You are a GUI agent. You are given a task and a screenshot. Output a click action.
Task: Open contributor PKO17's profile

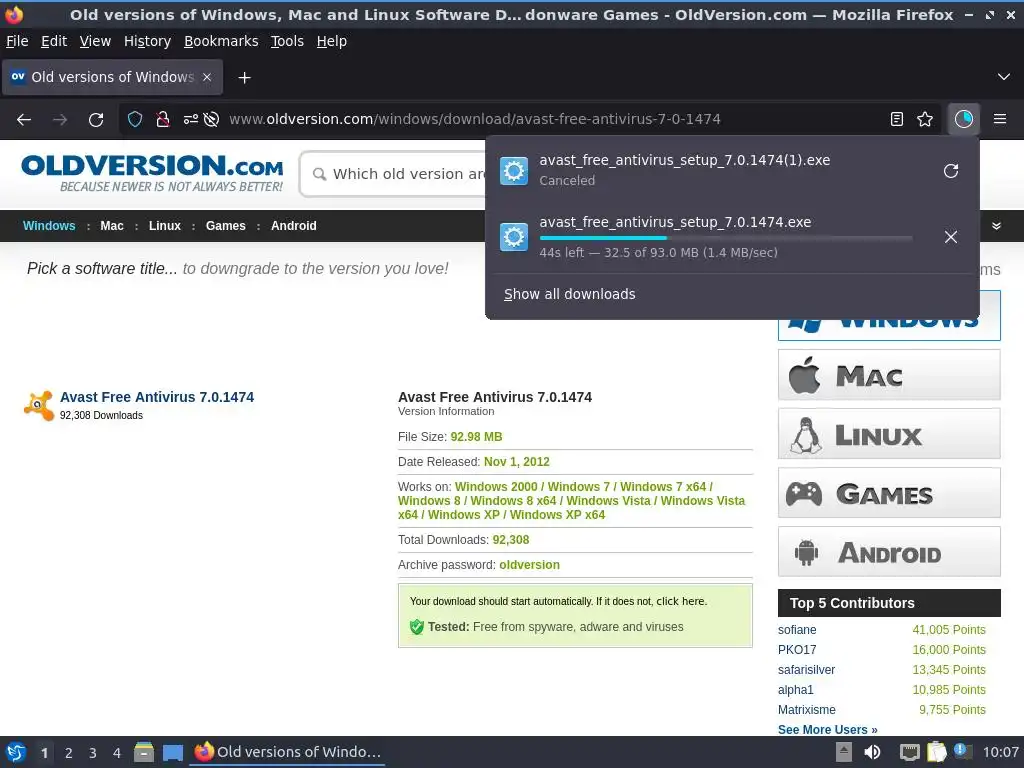797,650
